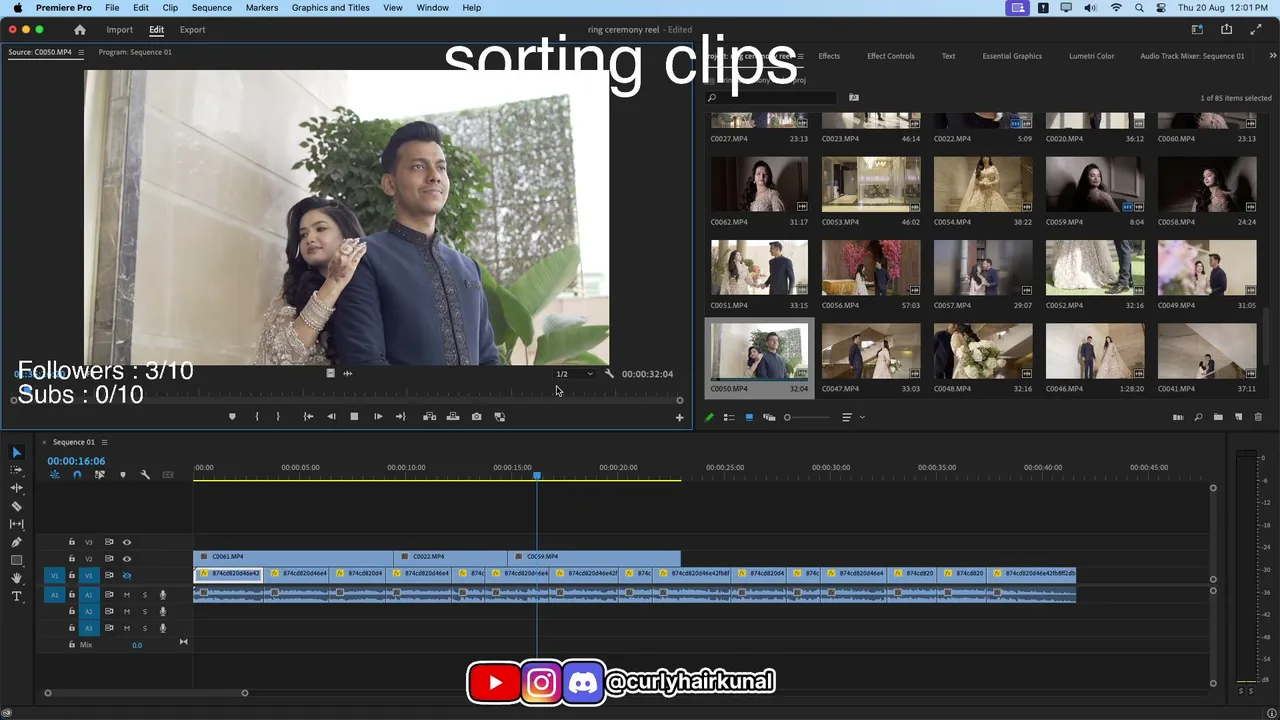Solo audio track A2

tap(144, 612)
